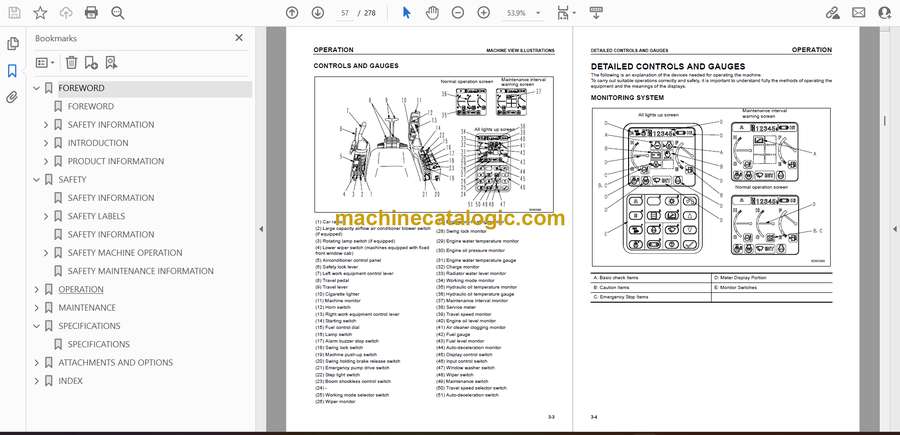The width and height of the screenshot is (900, 435).
Task: Open the INDEX bookmark
Action: point(71,381)
